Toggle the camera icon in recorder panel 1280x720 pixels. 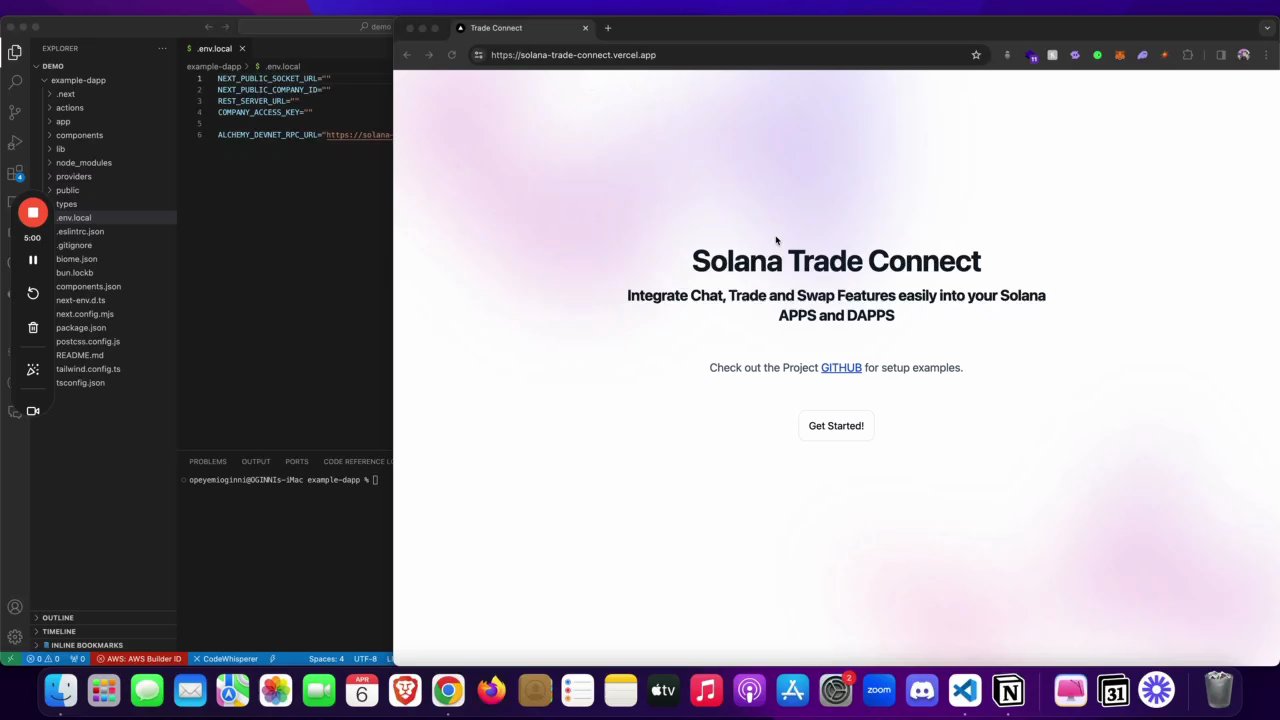33,411
